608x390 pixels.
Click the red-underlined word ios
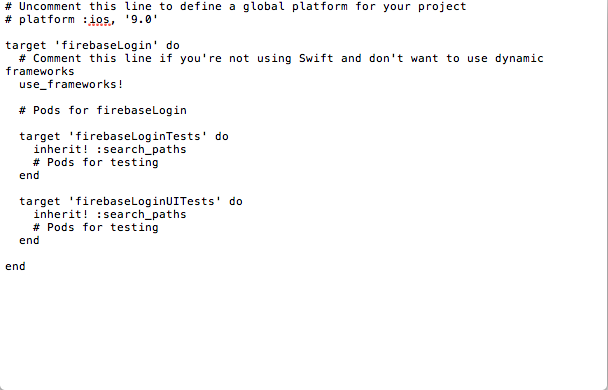tap(100, 19)
